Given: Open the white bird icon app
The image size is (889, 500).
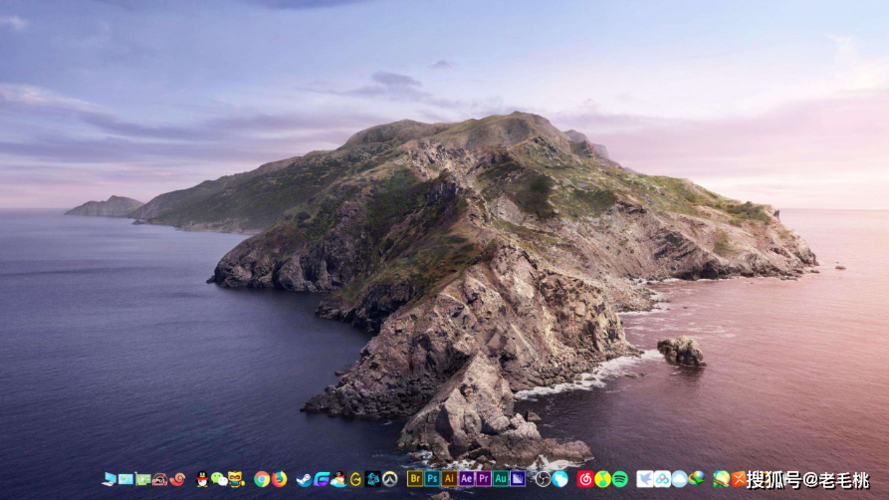Looking at the screenshot, I should 645,479.
